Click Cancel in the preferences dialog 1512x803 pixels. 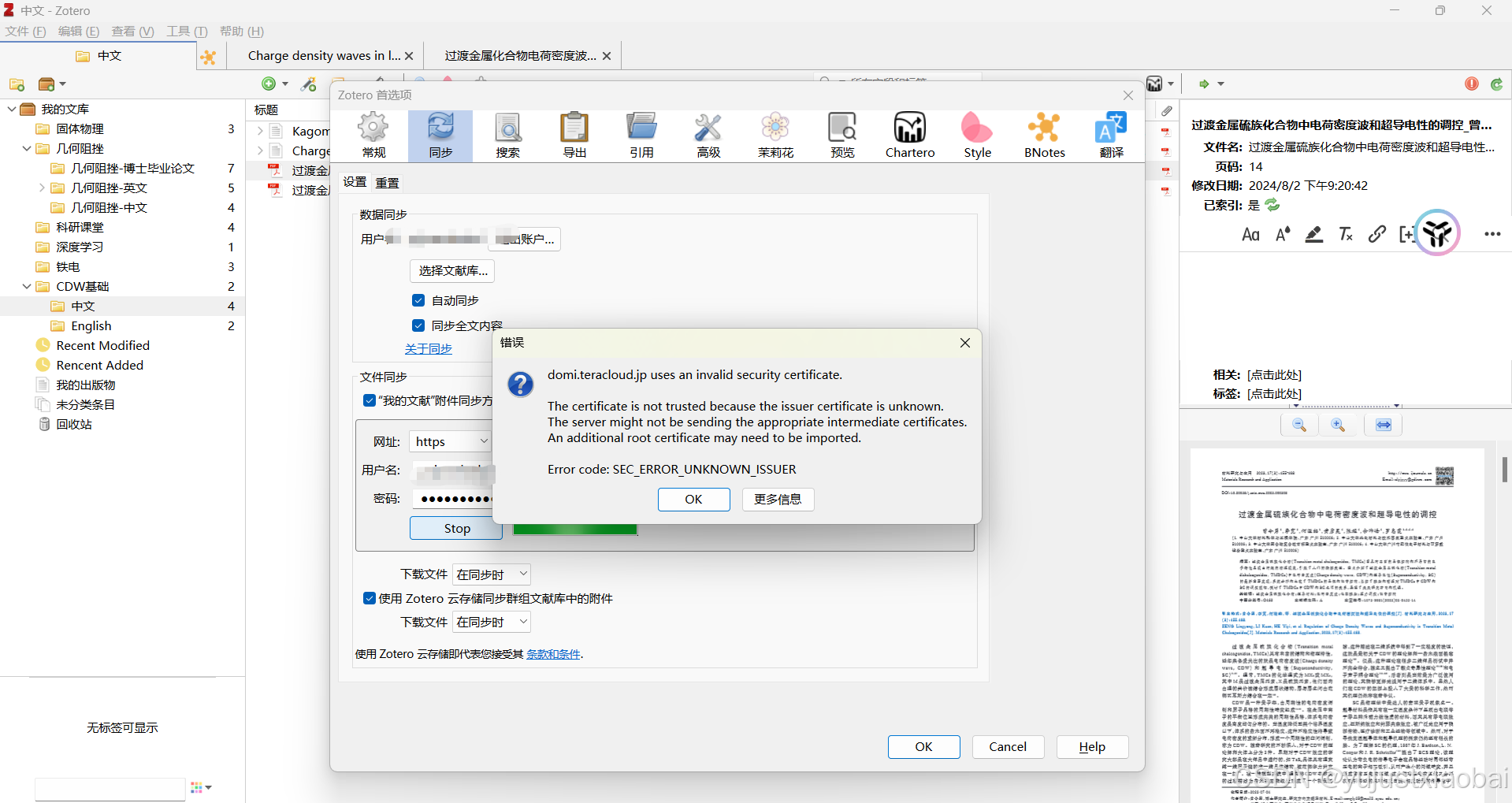(1008, 746)
